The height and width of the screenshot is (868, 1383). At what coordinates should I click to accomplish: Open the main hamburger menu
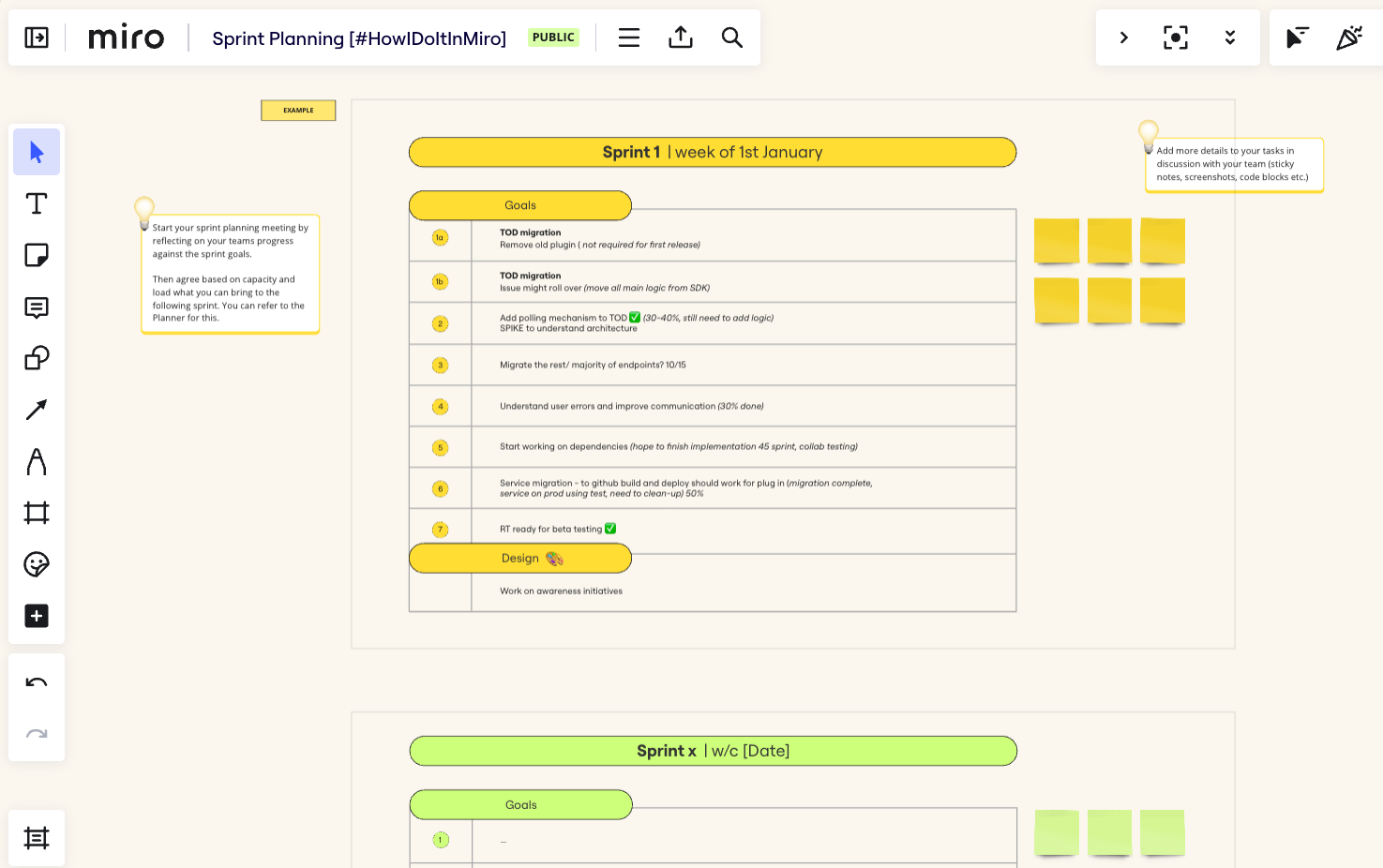(628, 37)
